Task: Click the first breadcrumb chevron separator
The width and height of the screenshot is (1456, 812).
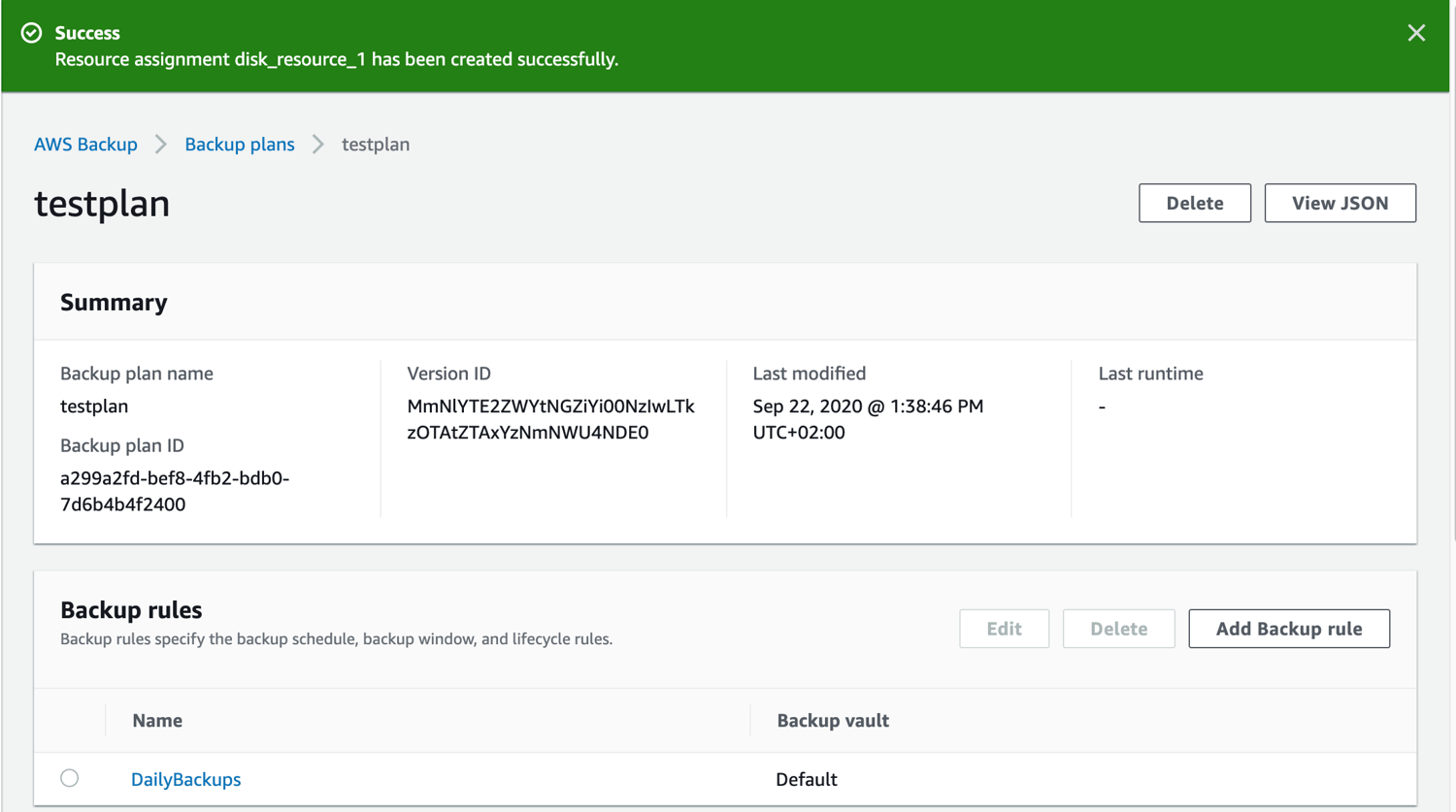Action: click(x=159, y=144)
